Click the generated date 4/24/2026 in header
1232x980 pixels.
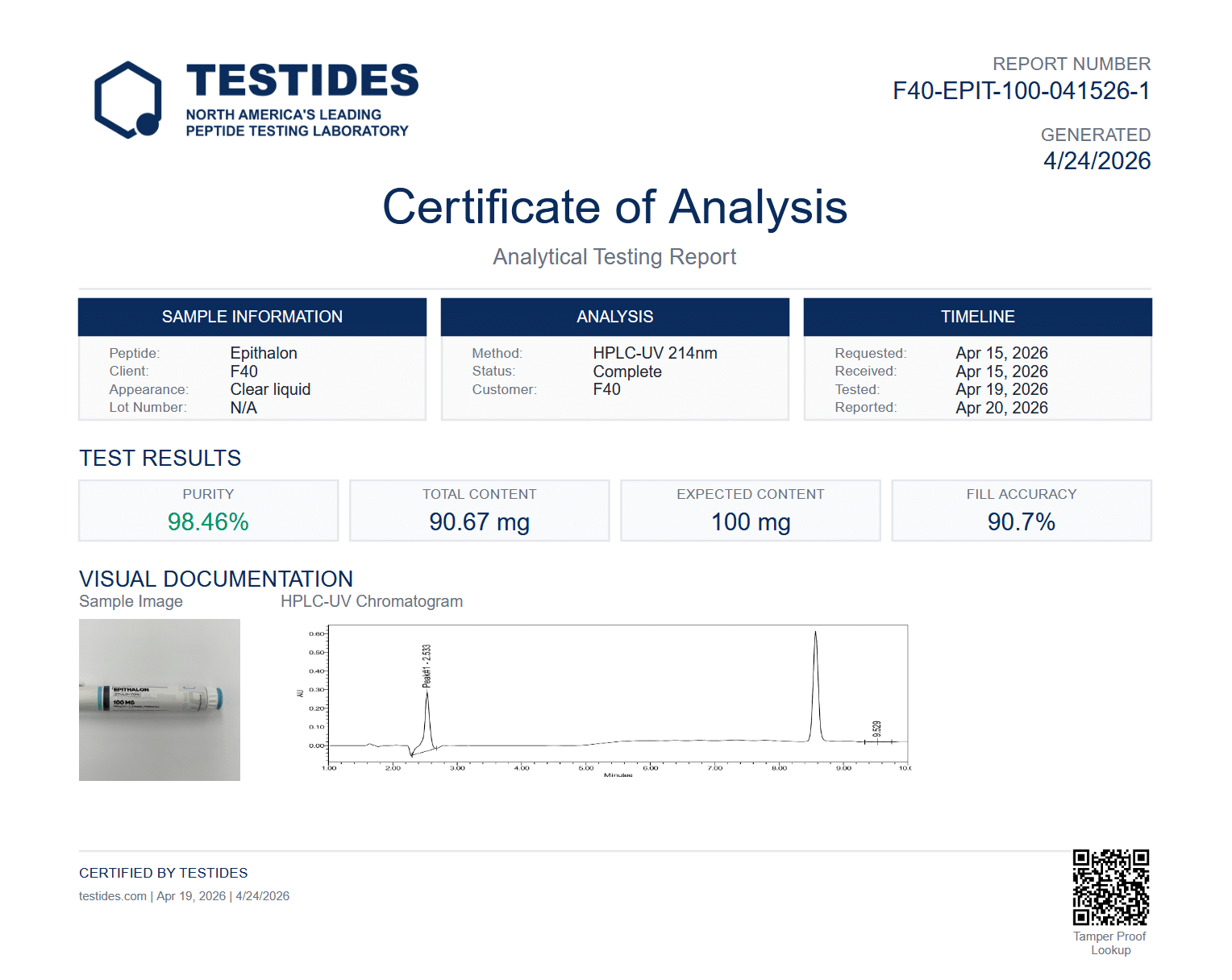(1097, 161)
